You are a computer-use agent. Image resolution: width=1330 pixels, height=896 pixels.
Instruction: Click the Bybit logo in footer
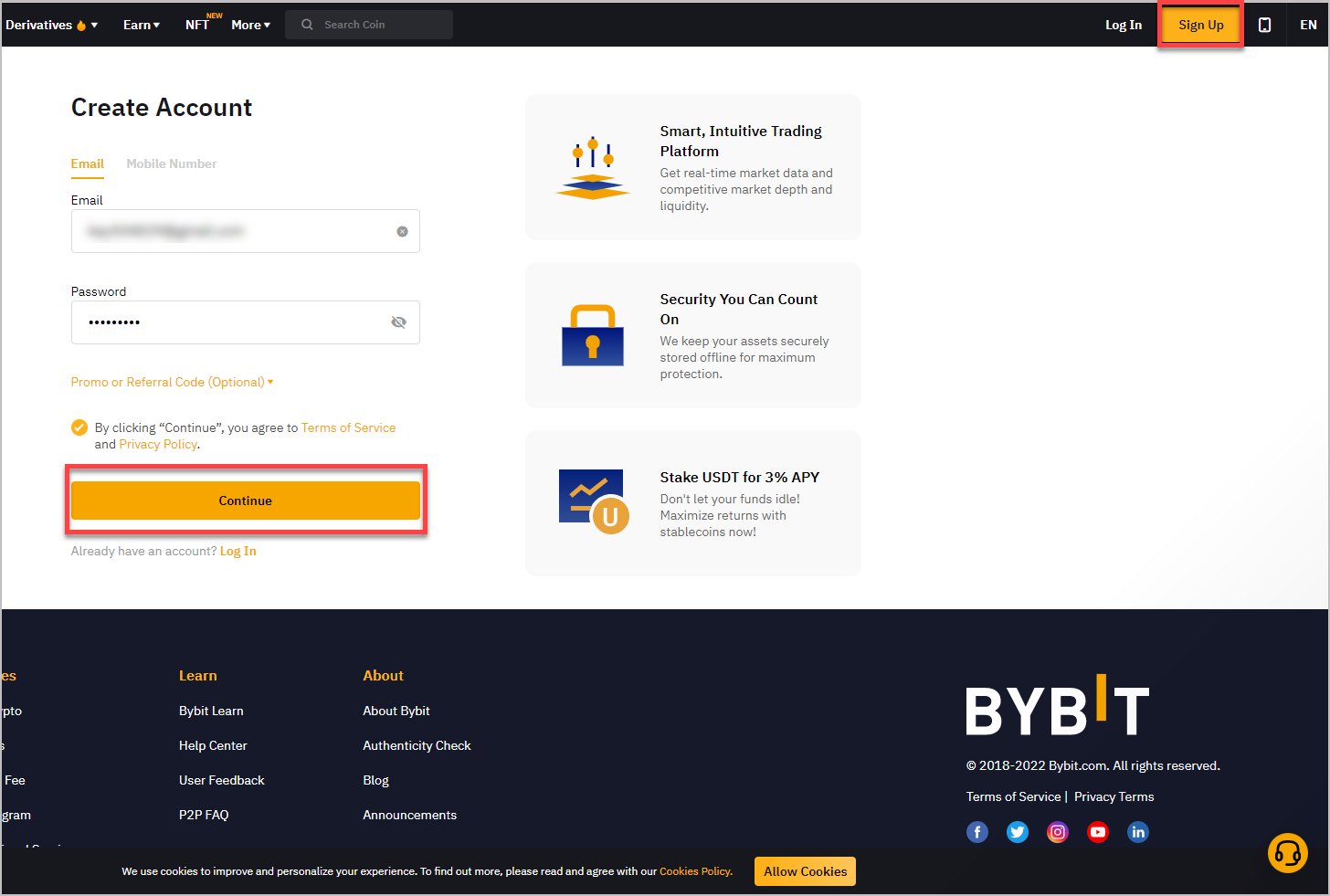[1058, 705]
